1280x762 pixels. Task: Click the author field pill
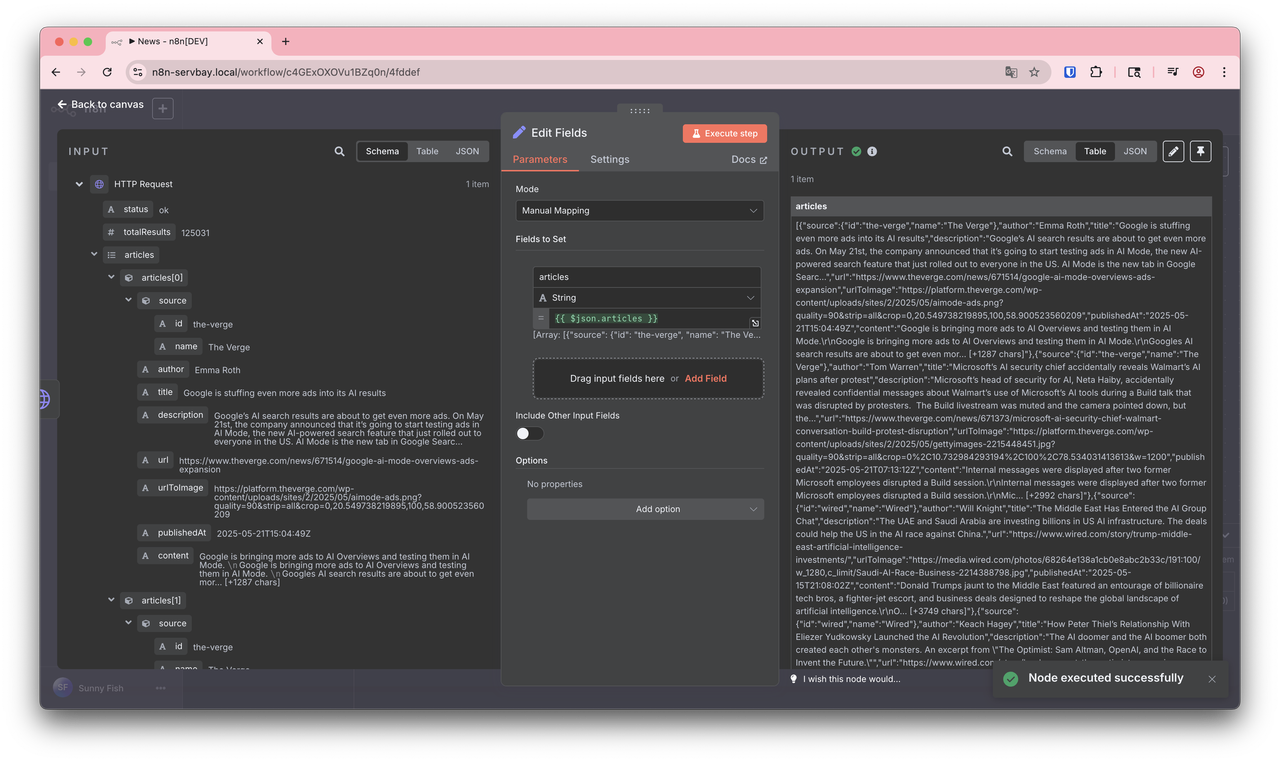click(163, 369)
